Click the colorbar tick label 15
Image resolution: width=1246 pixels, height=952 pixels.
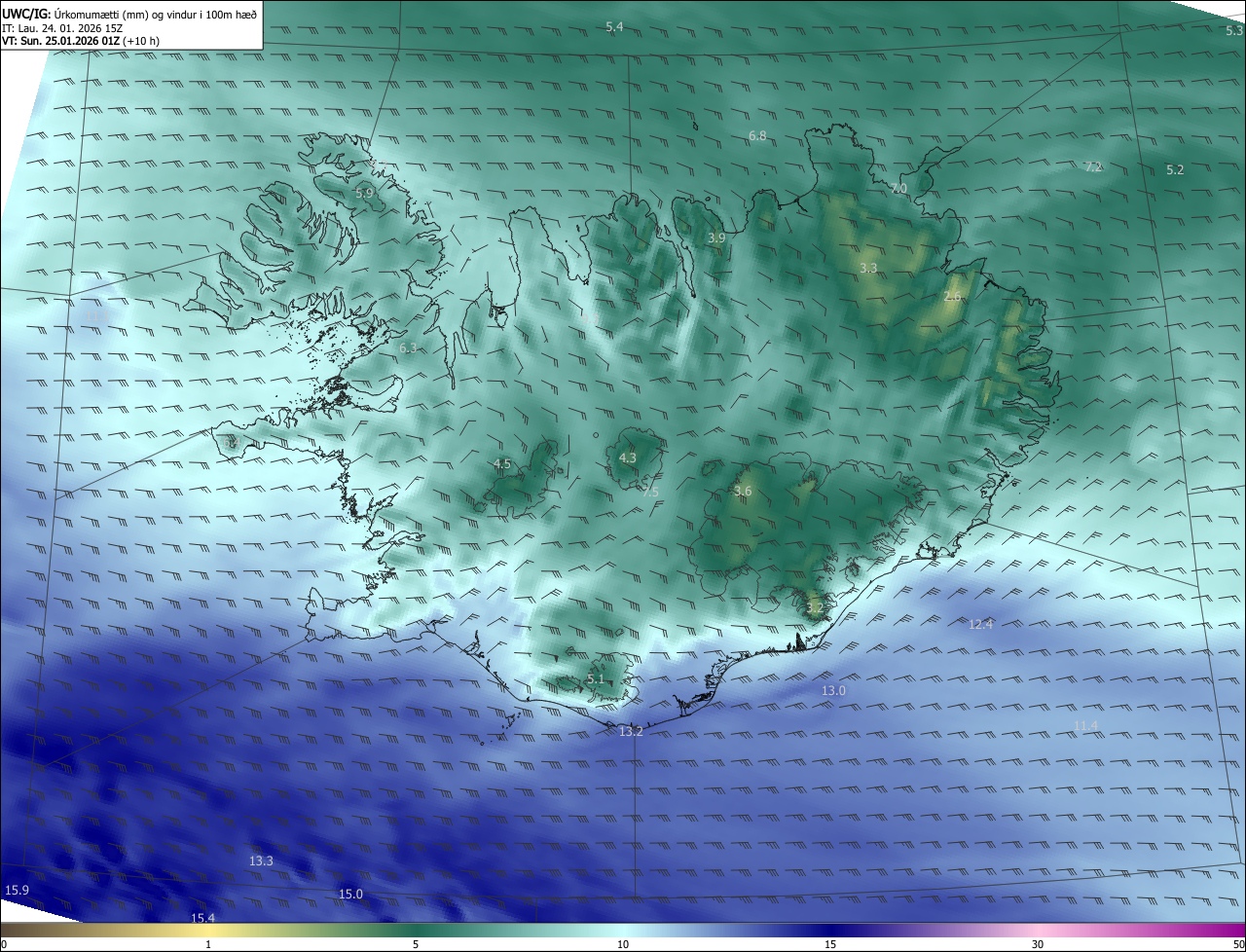click(830, 944)
